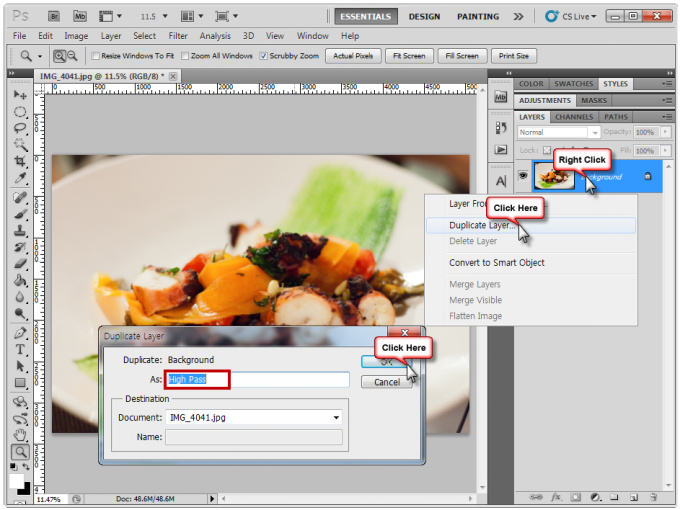Select the Crop tool in toolbox
680x510 pixels.
[x=20, y=161]
